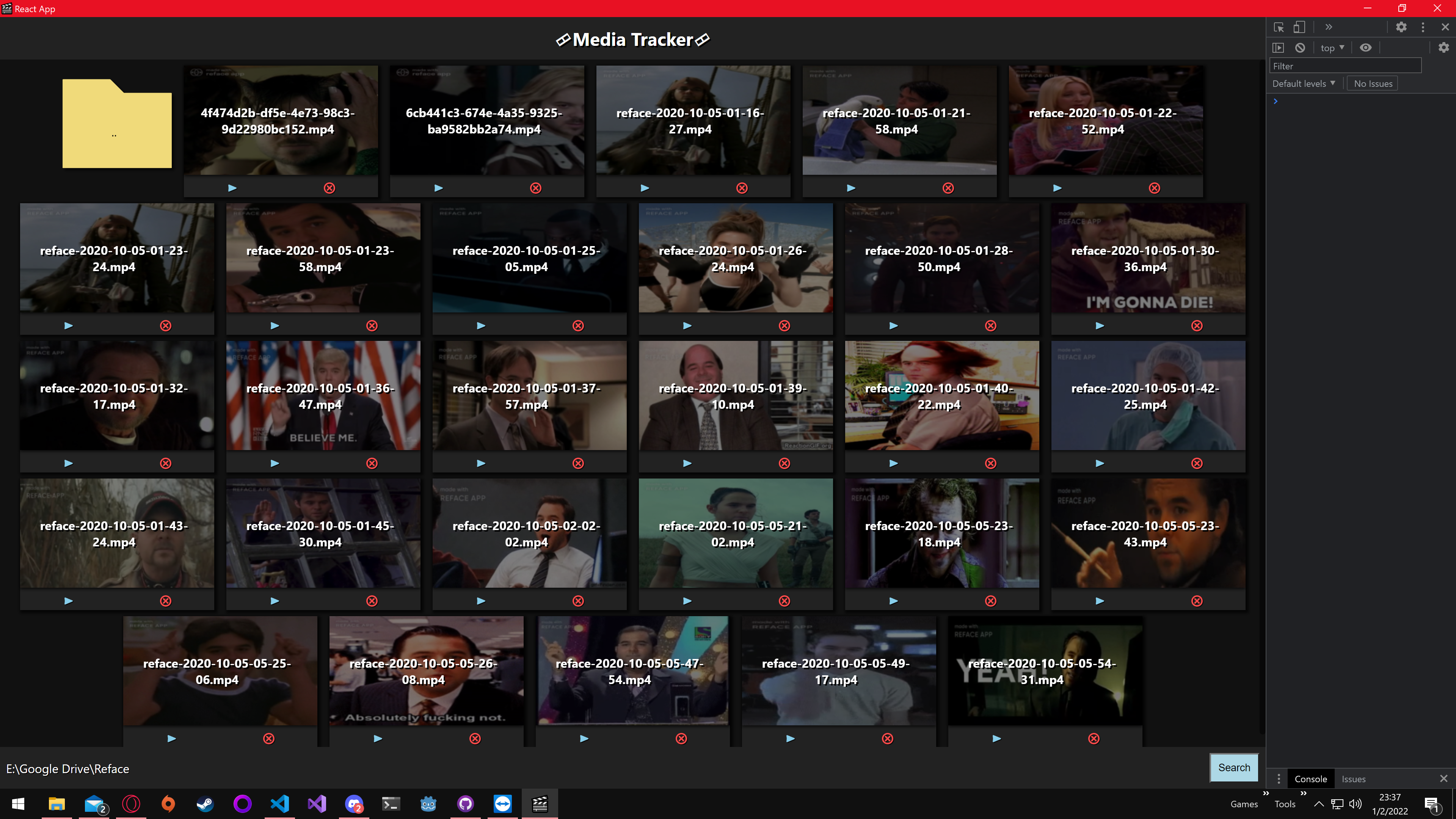Play reface-2020-10-05-01-23-24.mp4
The image size is (1456, 819).
(68, 326)
